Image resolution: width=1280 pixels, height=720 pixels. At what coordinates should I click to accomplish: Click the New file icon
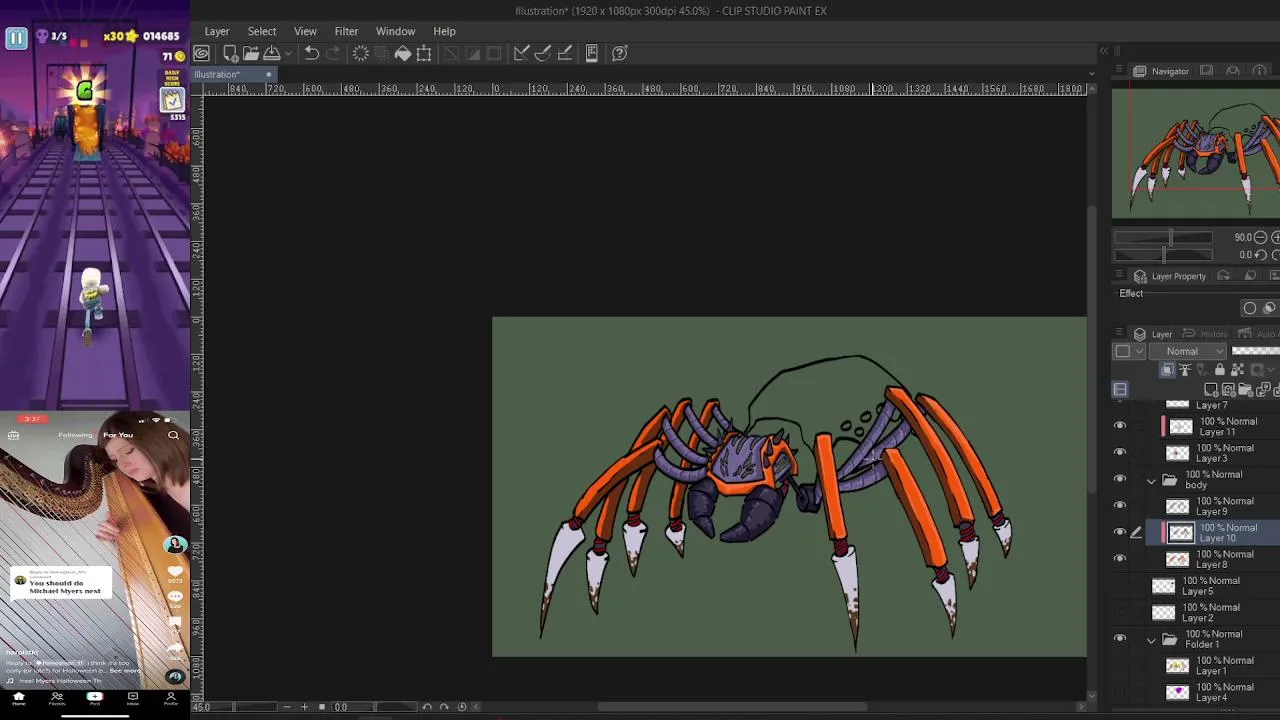pyautogui.click(x=230, y=53)
